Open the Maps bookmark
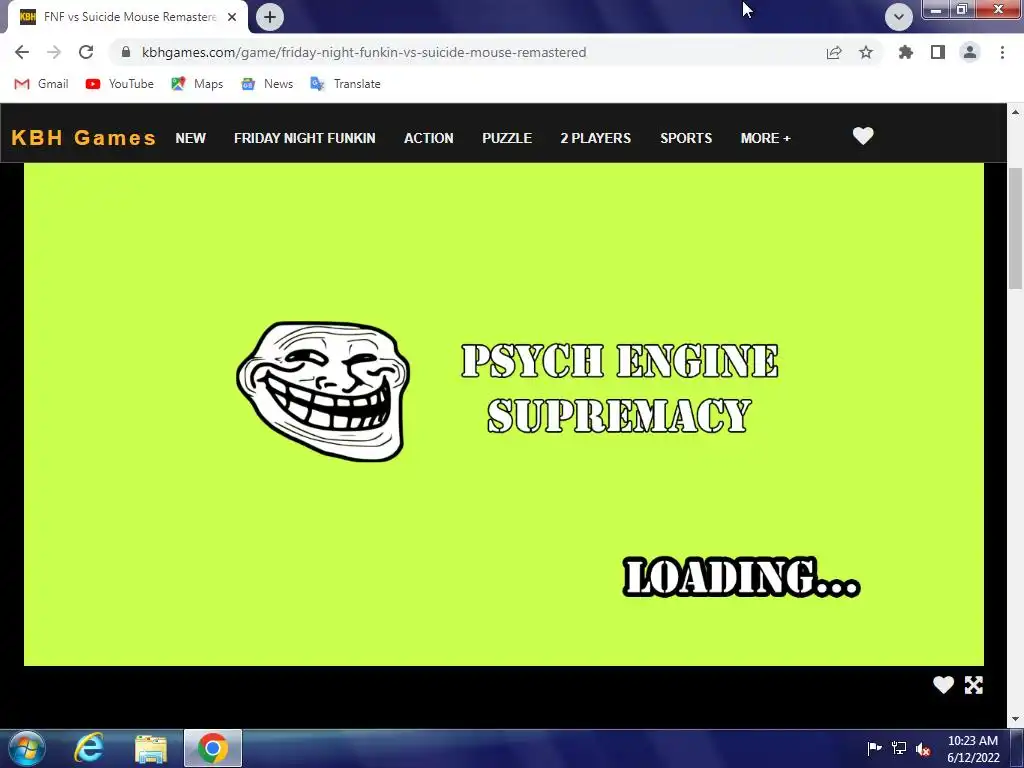The width and height of the screenshot is (1024, 768). click(197, 84)
